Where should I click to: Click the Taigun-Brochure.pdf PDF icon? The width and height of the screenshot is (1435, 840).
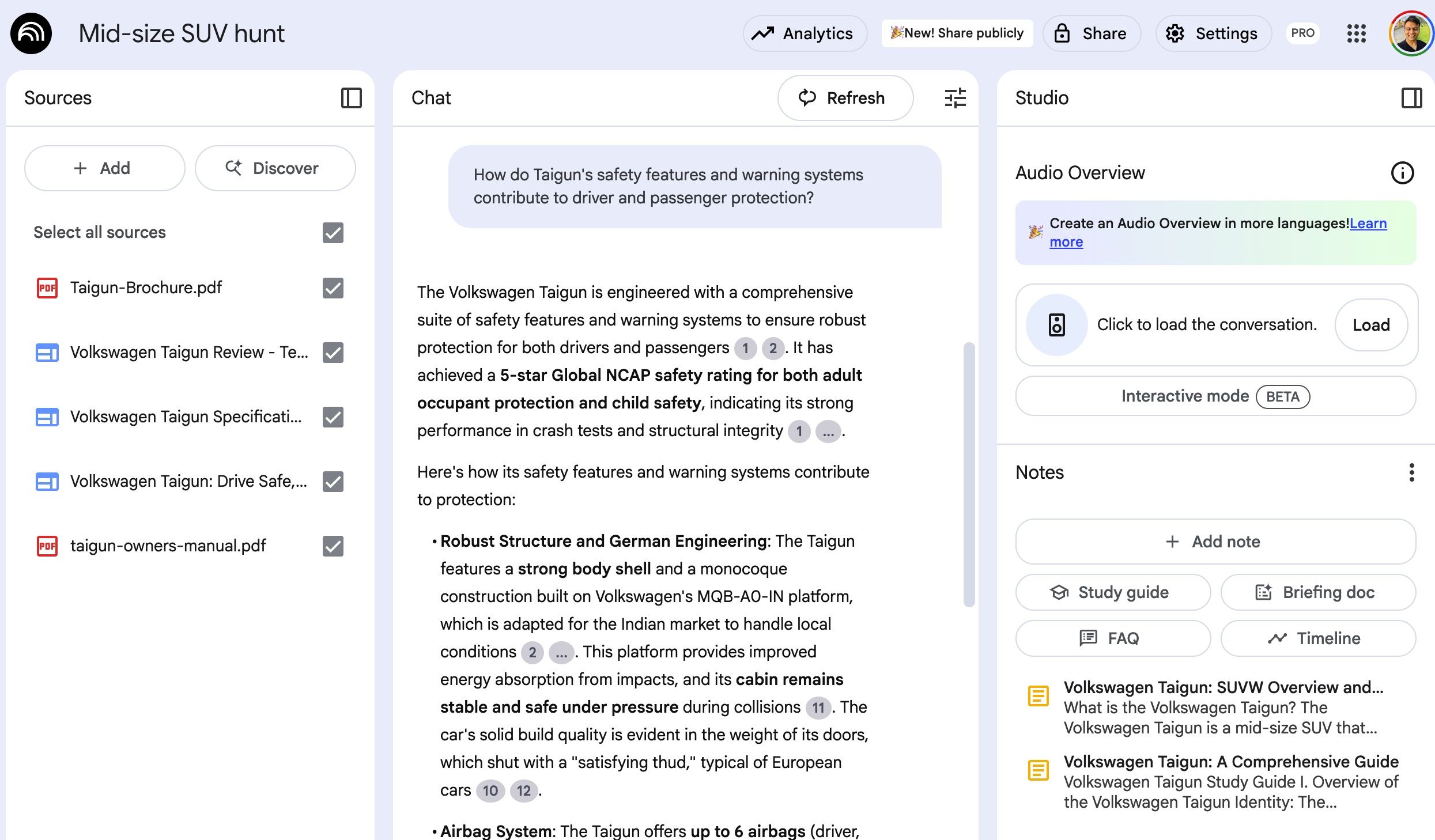47,287
